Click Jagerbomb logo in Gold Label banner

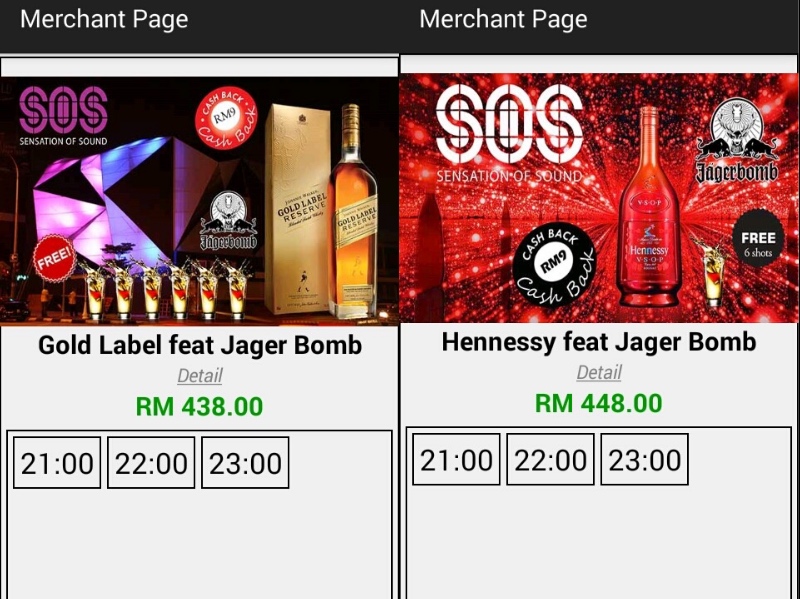pyautogui.click(x=228, y=220)
